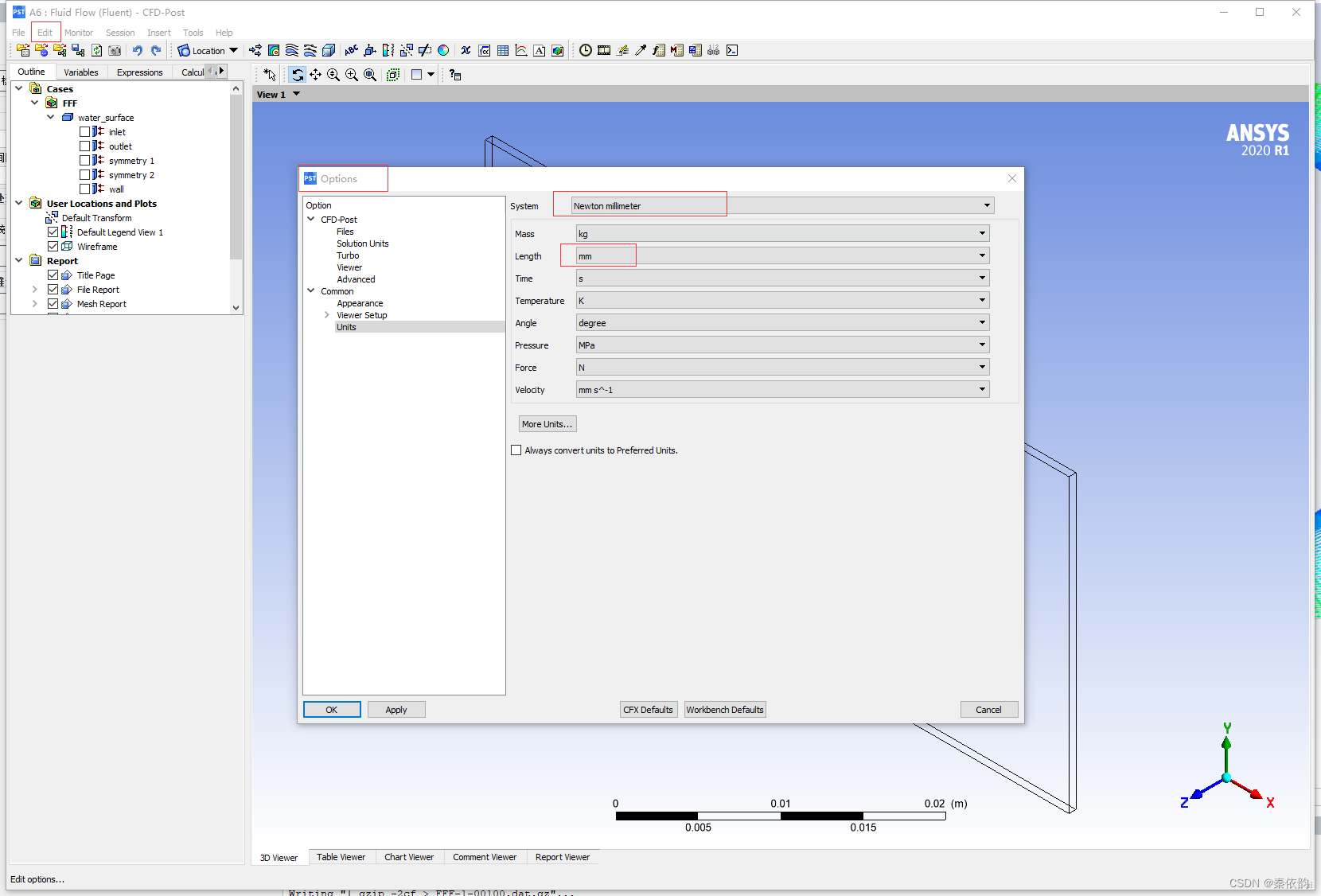Click the Legend insert icon
The height and width of the screenshot is (896, 1321).
[x=388, y=50]
